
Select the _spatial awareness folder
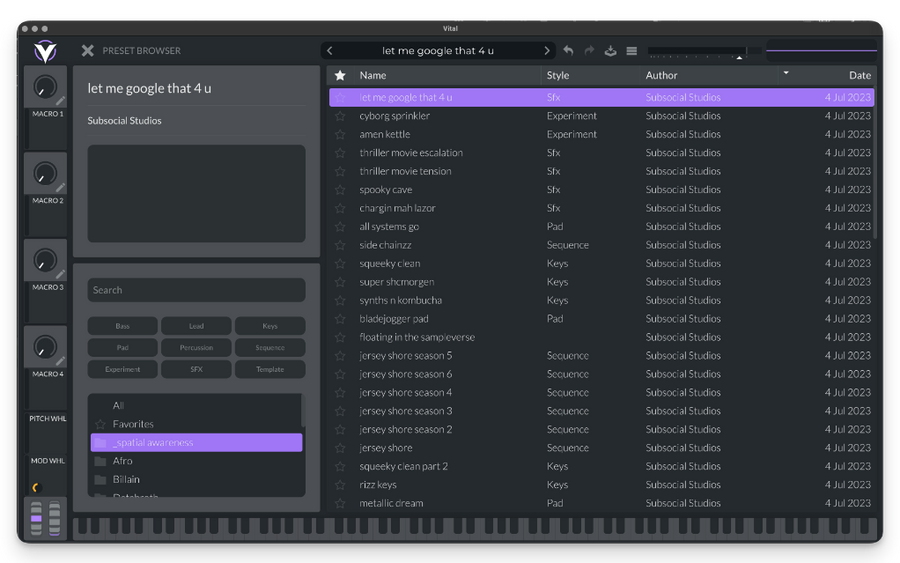(196, 442)
